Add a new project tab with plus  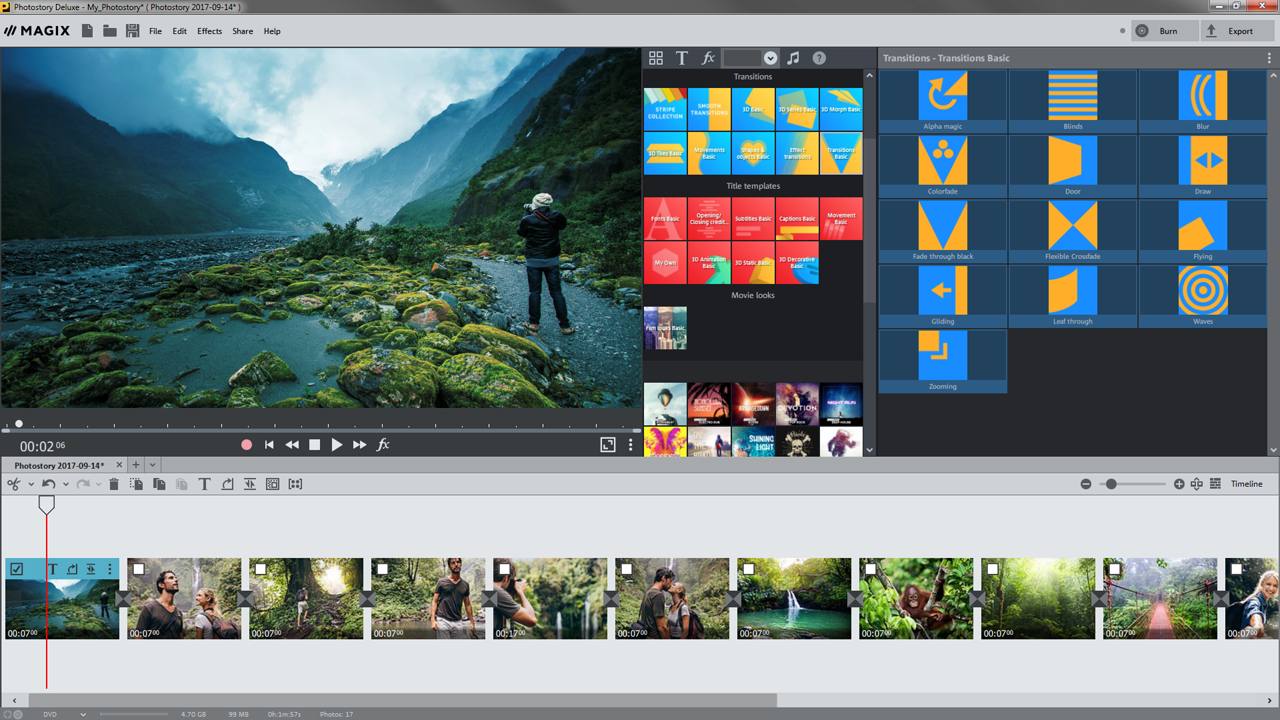[x=136, y=465]
